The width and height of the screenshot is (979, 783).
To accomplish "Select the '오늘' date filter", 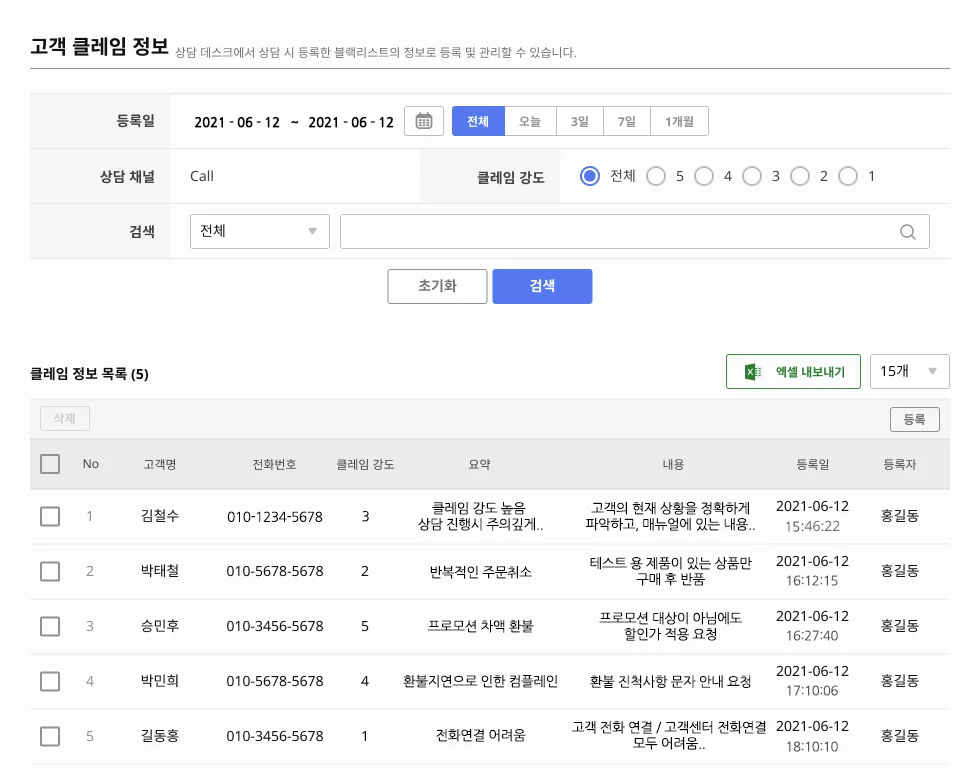I will click(530, 120).
